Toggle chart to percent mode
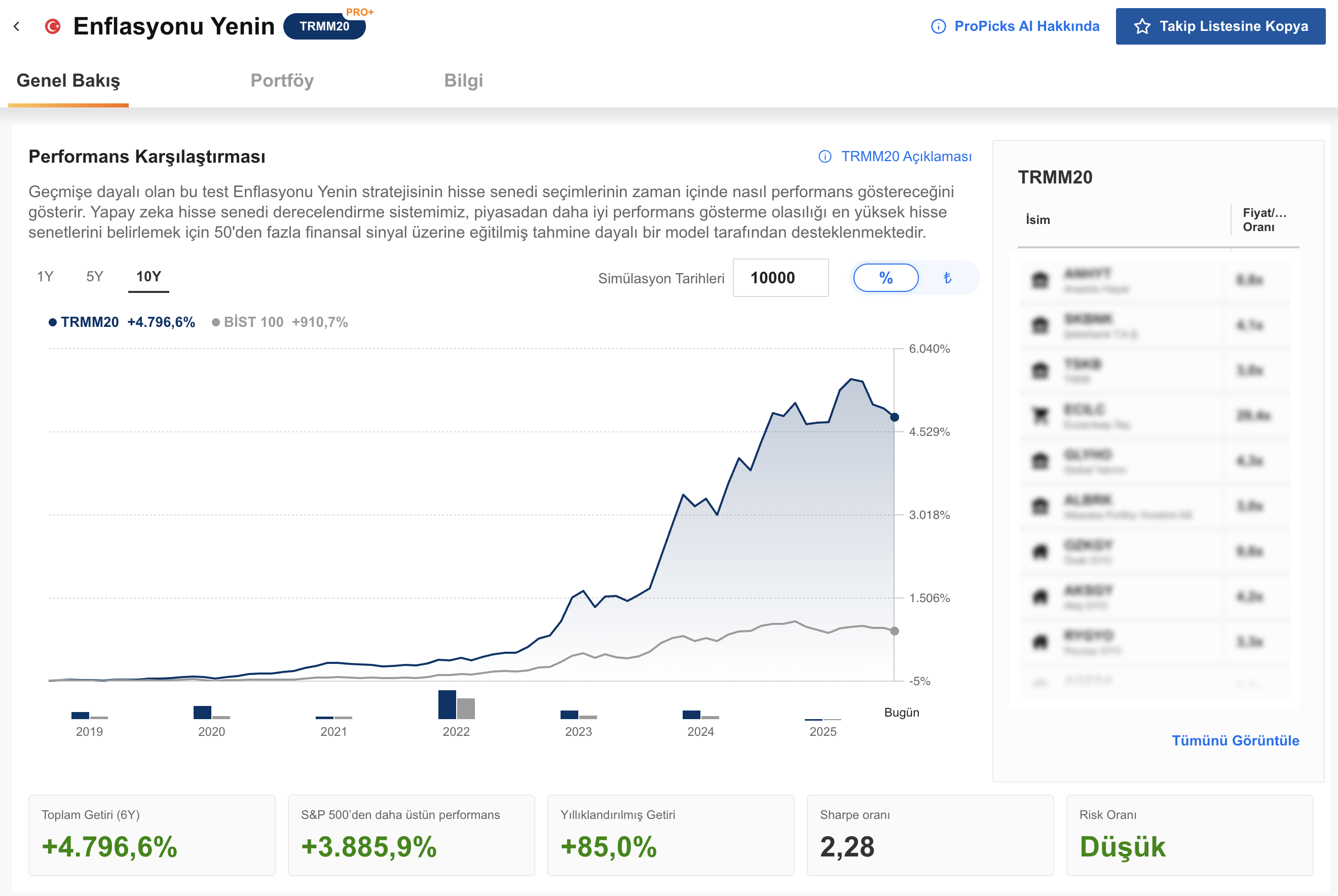1338x896 pixels. click(x=885, y=278)
